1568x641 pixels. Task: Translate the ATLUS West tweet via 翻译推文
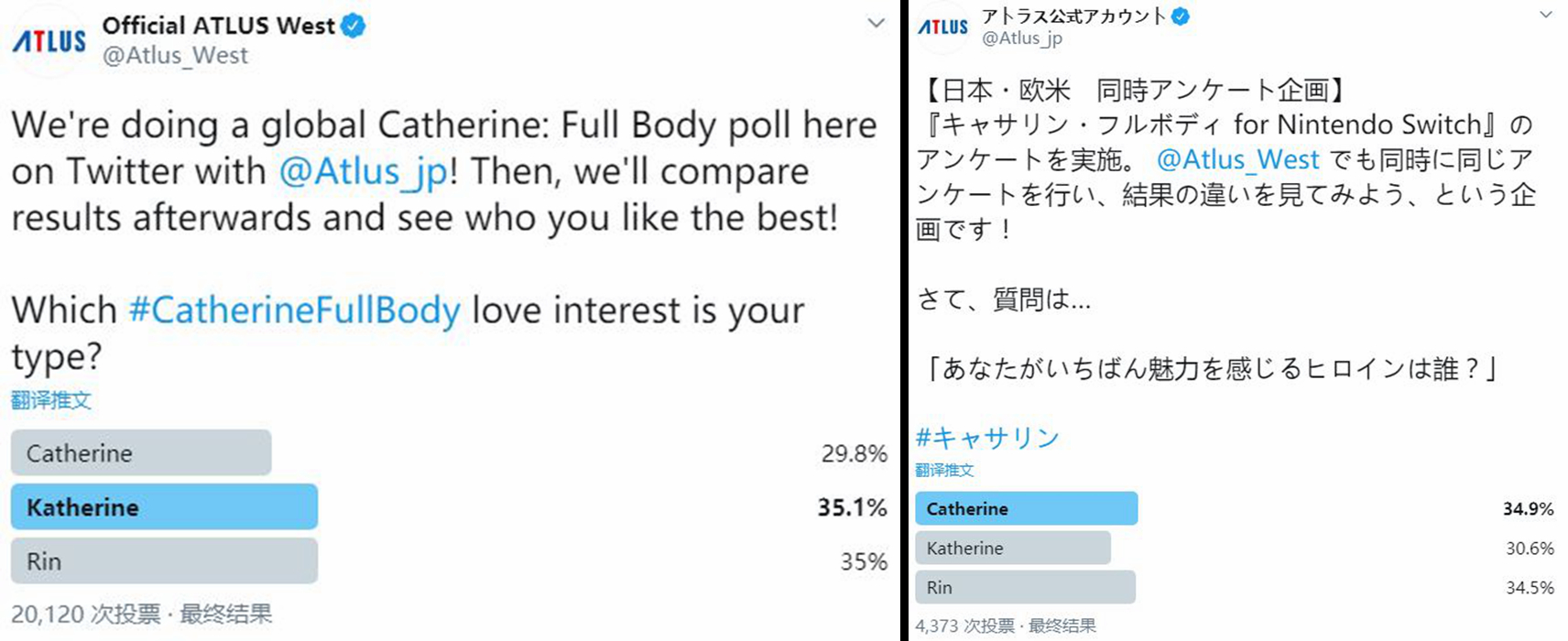pyautogui.click(x=51, y=400)
